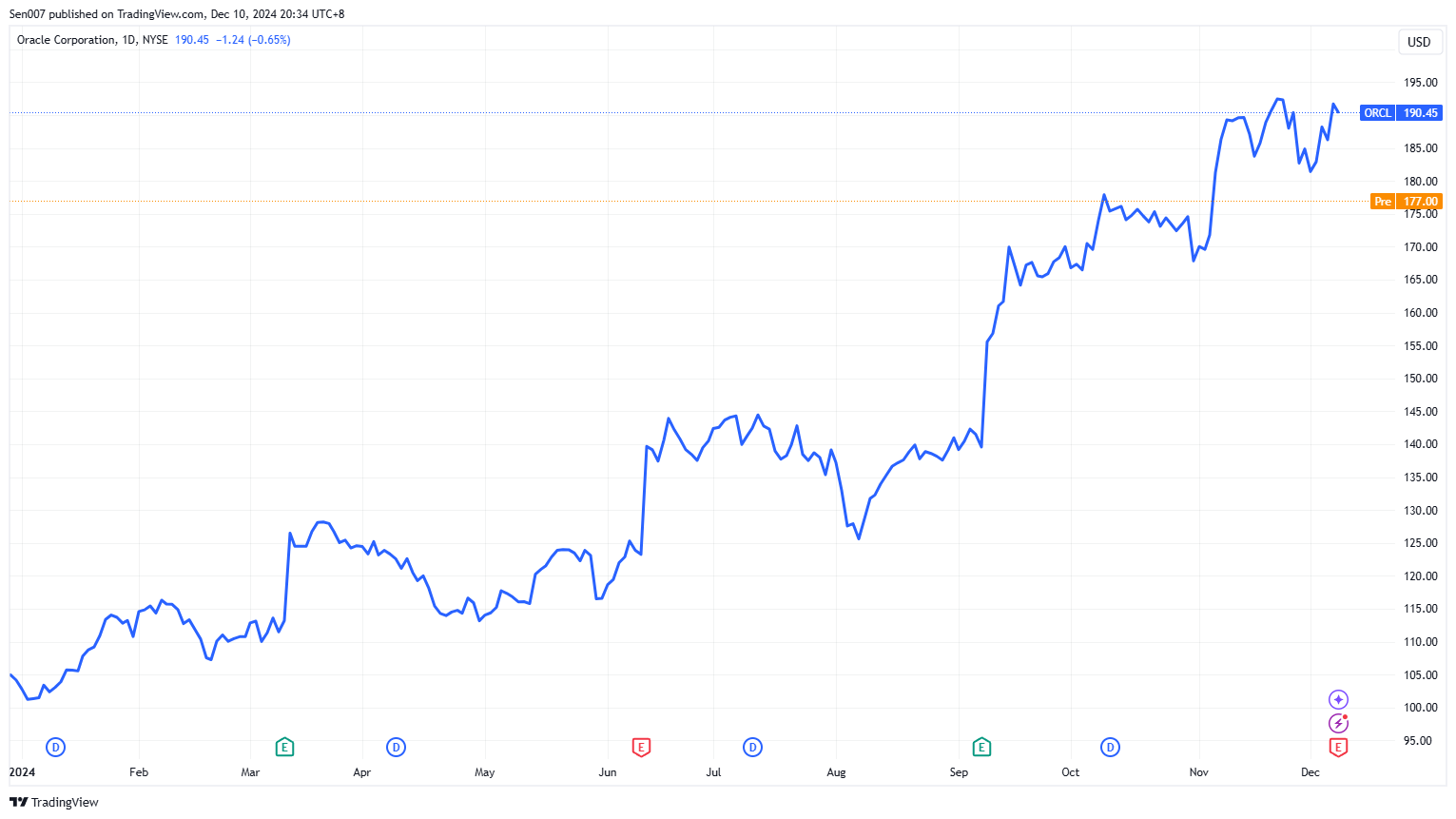Click the September earnings E marker
Screen dimensions: 1456x819
[981, 748]
